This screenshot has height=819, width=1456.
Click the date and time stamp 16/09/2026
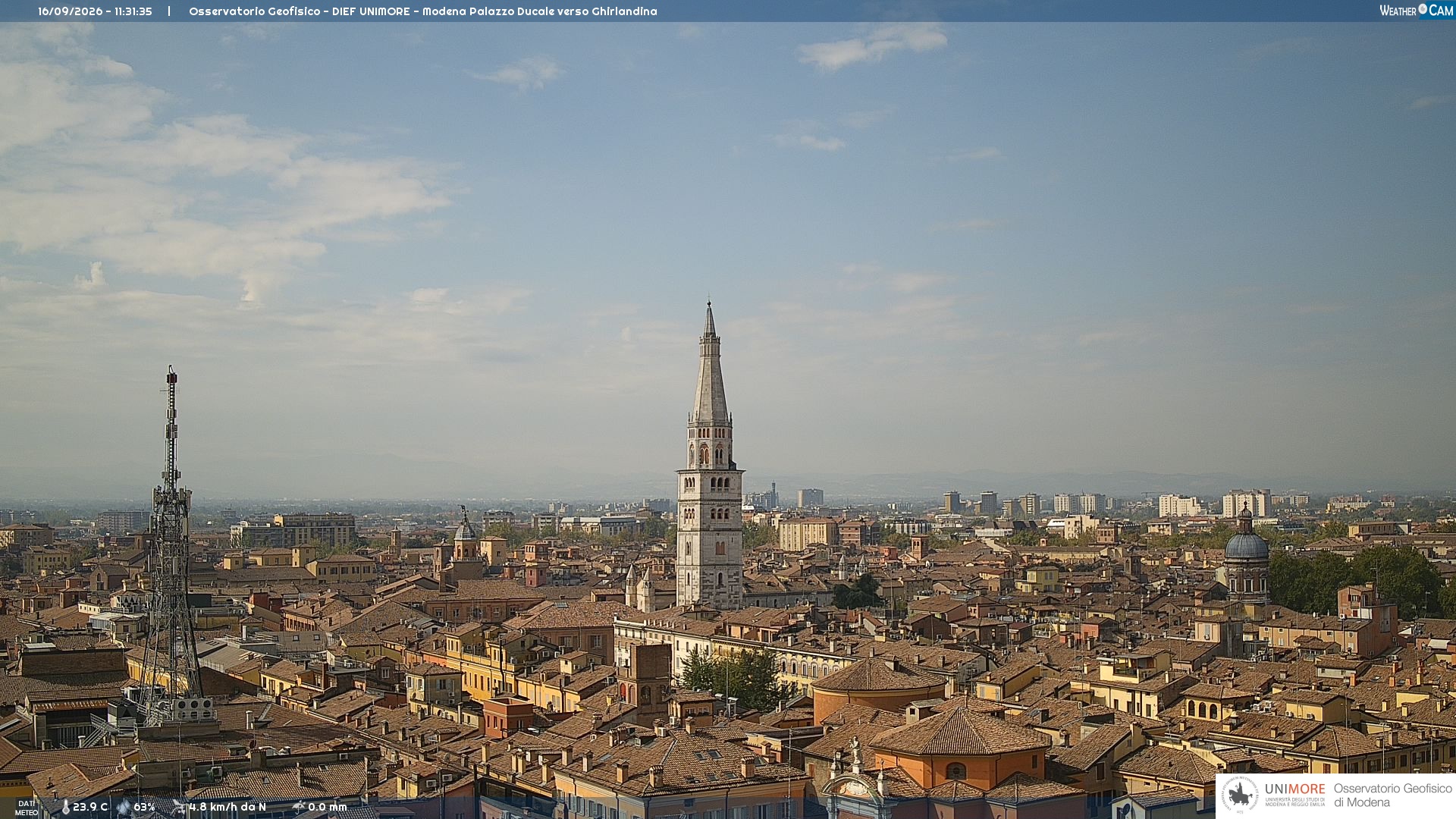95,11
